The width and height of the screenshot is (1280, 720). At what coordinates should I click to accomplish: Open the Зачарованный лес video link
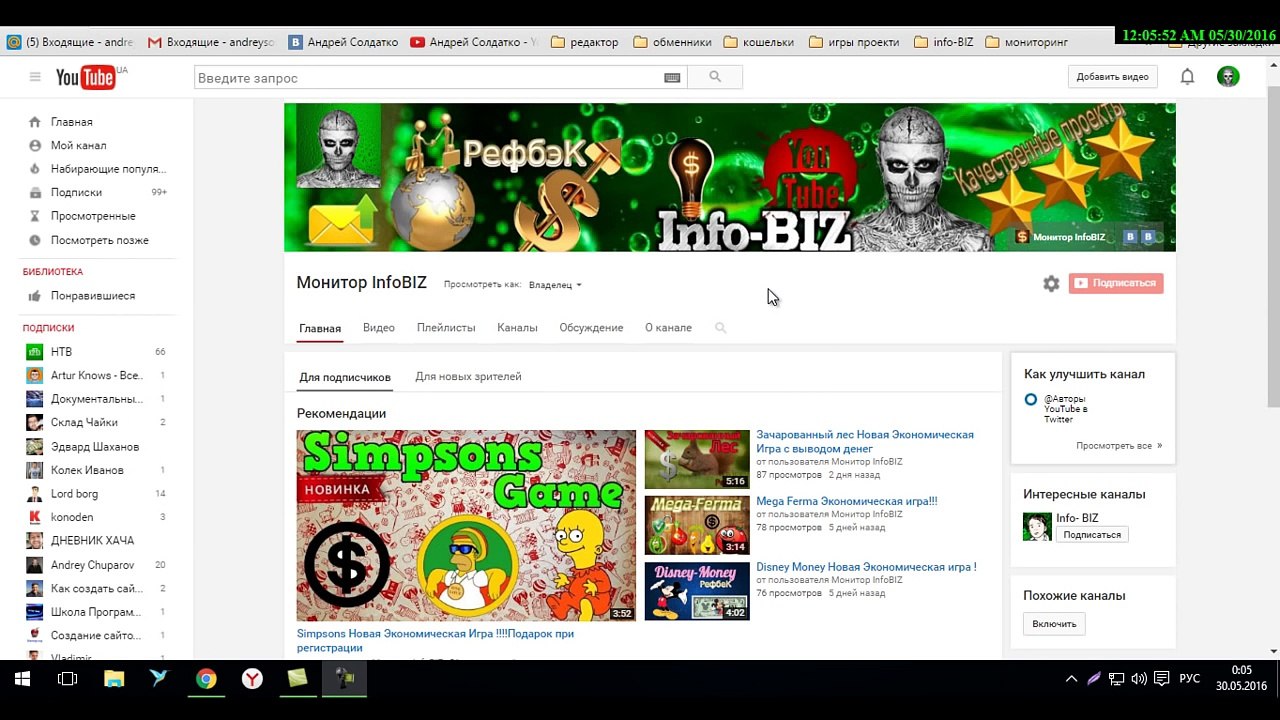pos(865,442)
